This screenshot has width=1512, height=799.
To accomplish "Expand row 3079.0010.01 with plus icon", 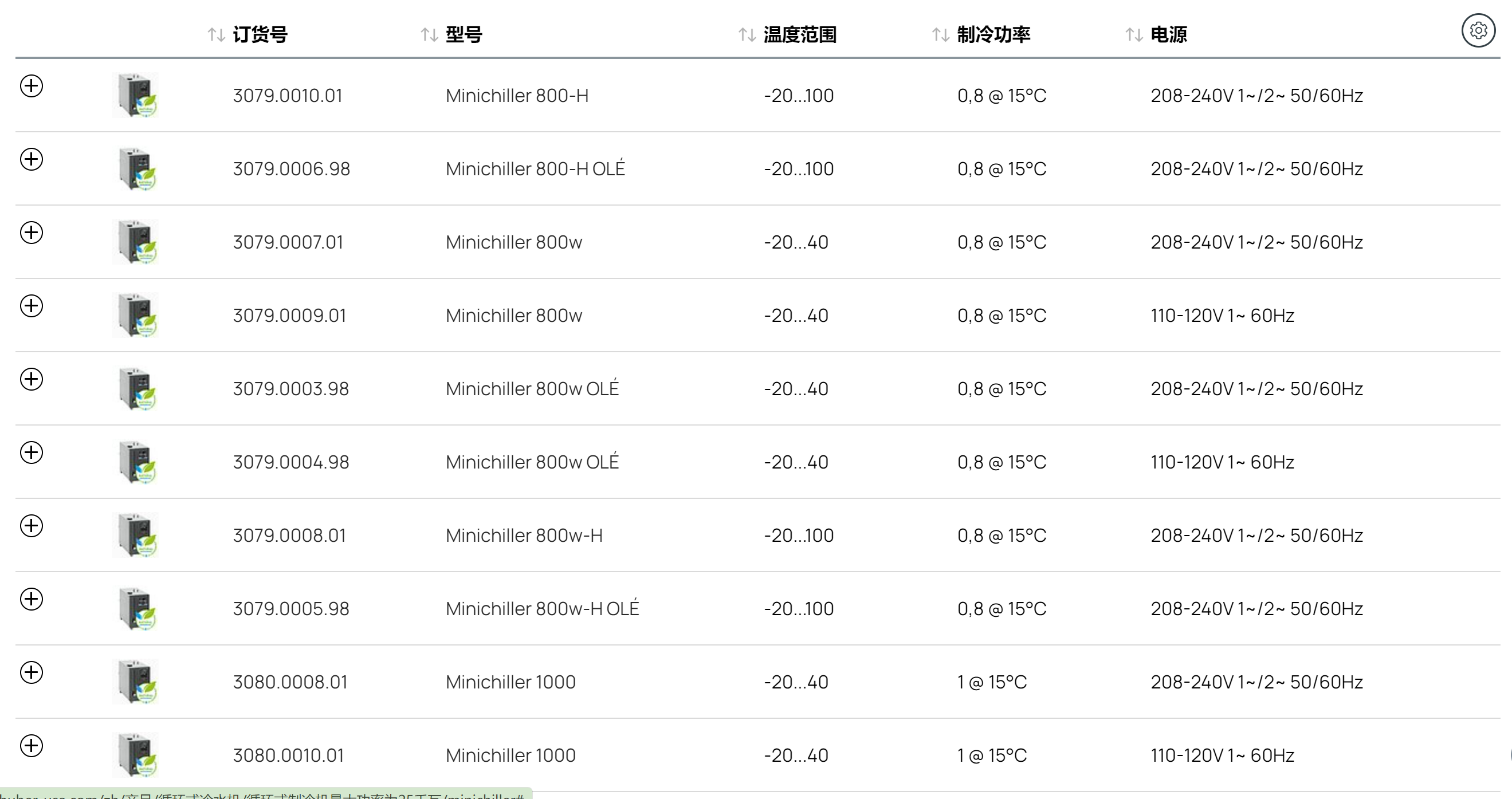I will 32,86.
